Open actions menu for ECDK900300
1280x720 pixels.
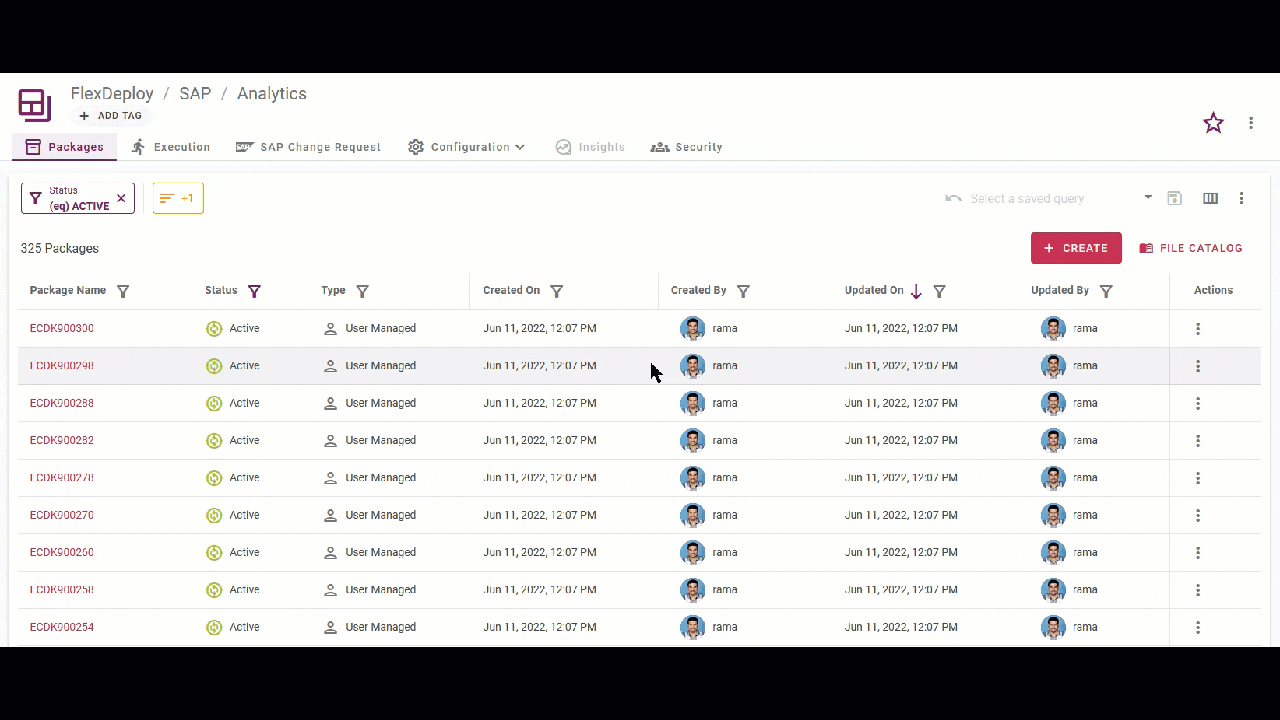[1198, 329]
